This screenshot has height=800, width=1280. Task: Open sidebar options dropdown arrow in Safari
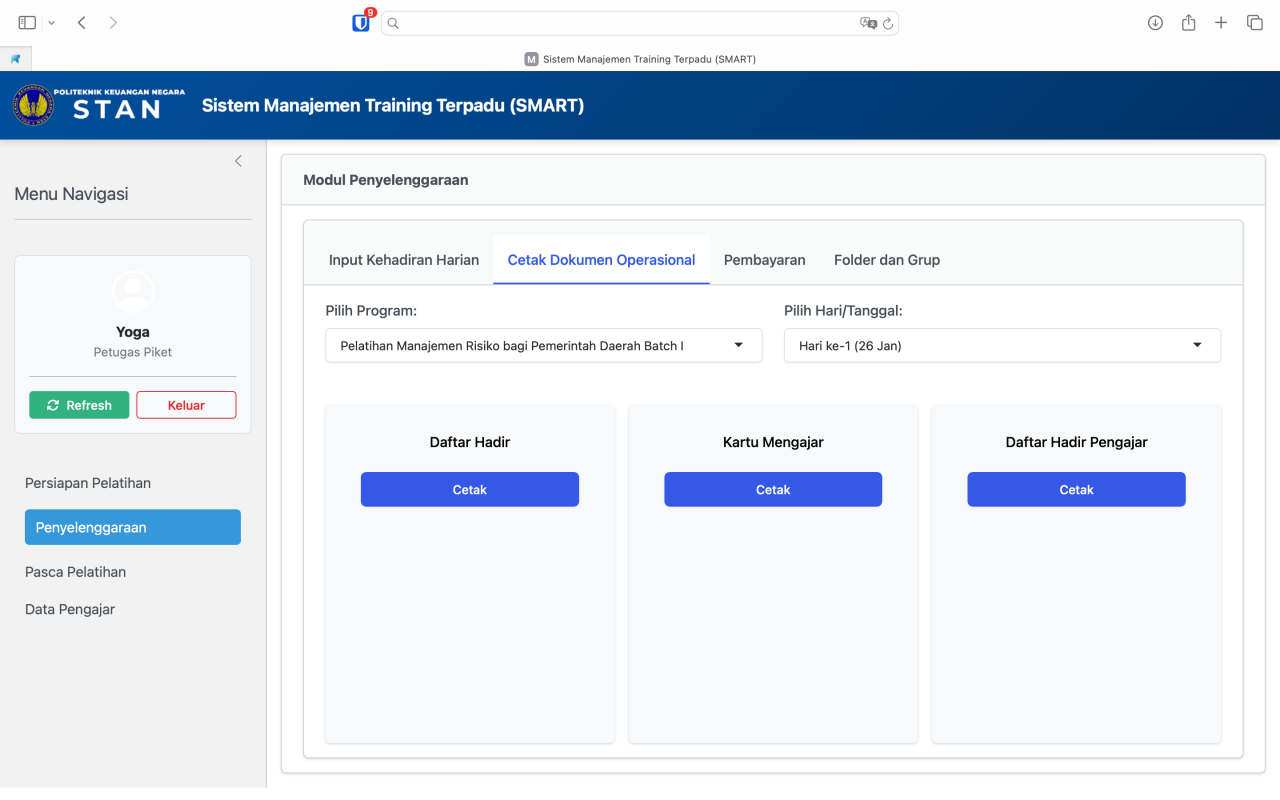(x=52, y=23)
